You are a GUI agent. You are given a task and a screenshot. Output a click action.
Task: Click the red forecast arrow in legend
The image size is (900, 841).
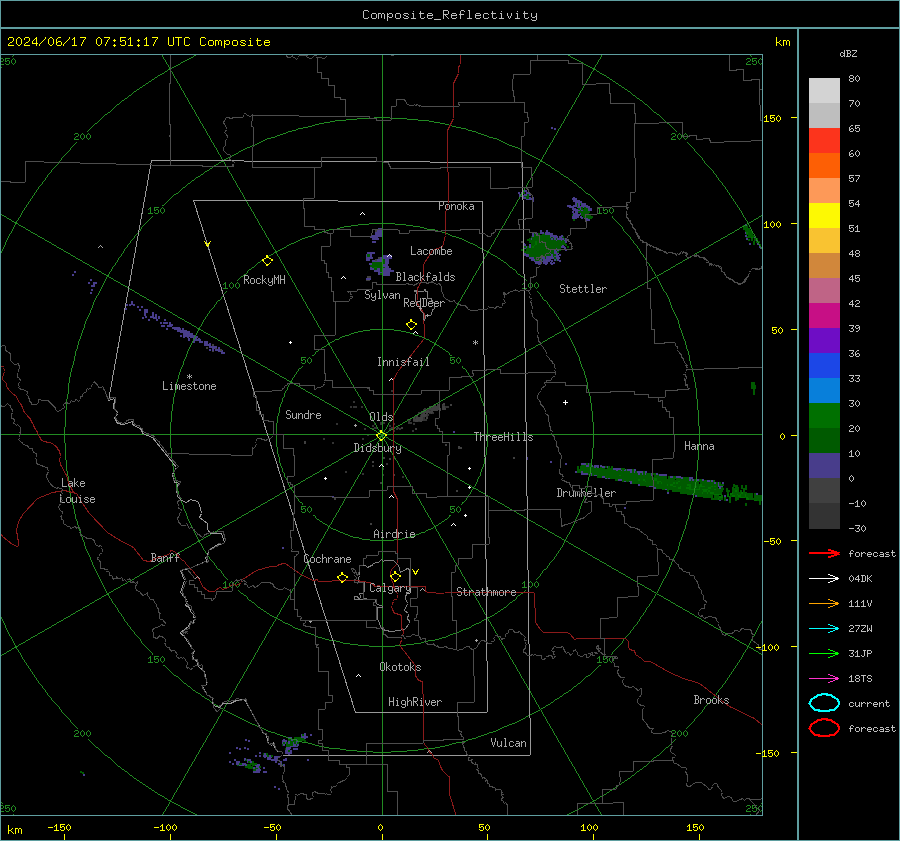824,553
